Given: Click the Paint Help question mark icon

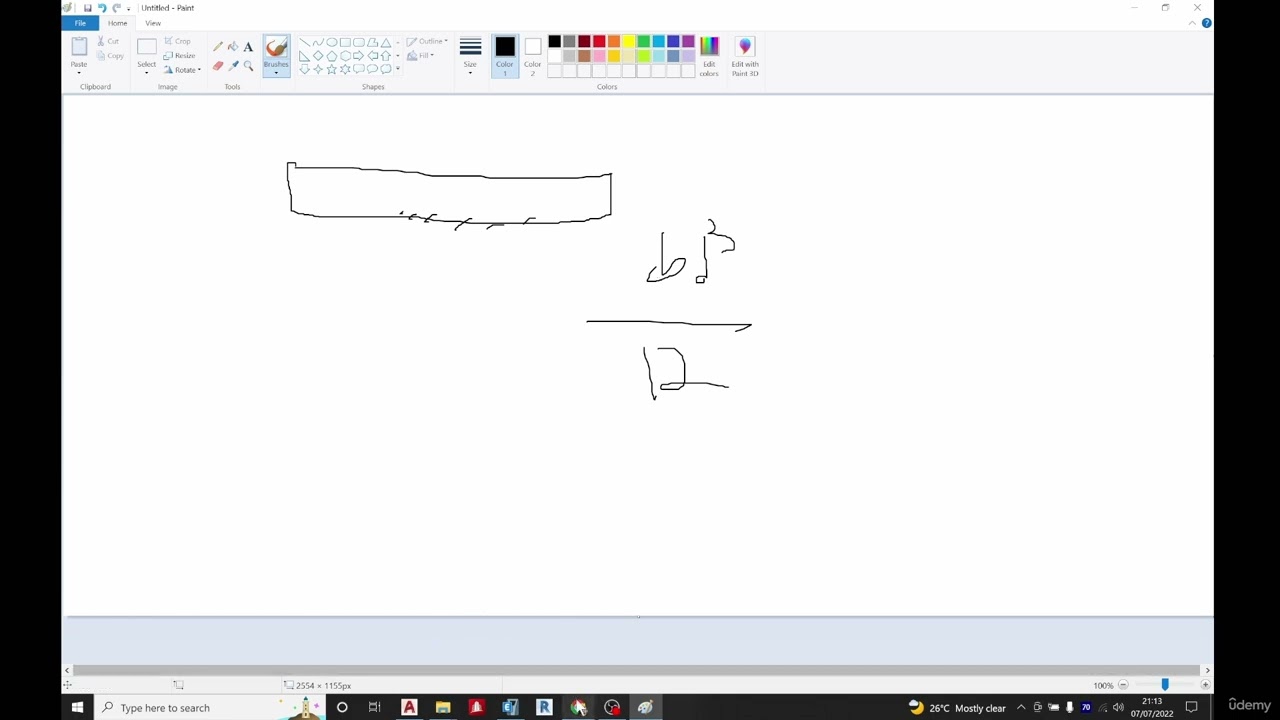Looking at the screenshot, I should [1206, 23].
